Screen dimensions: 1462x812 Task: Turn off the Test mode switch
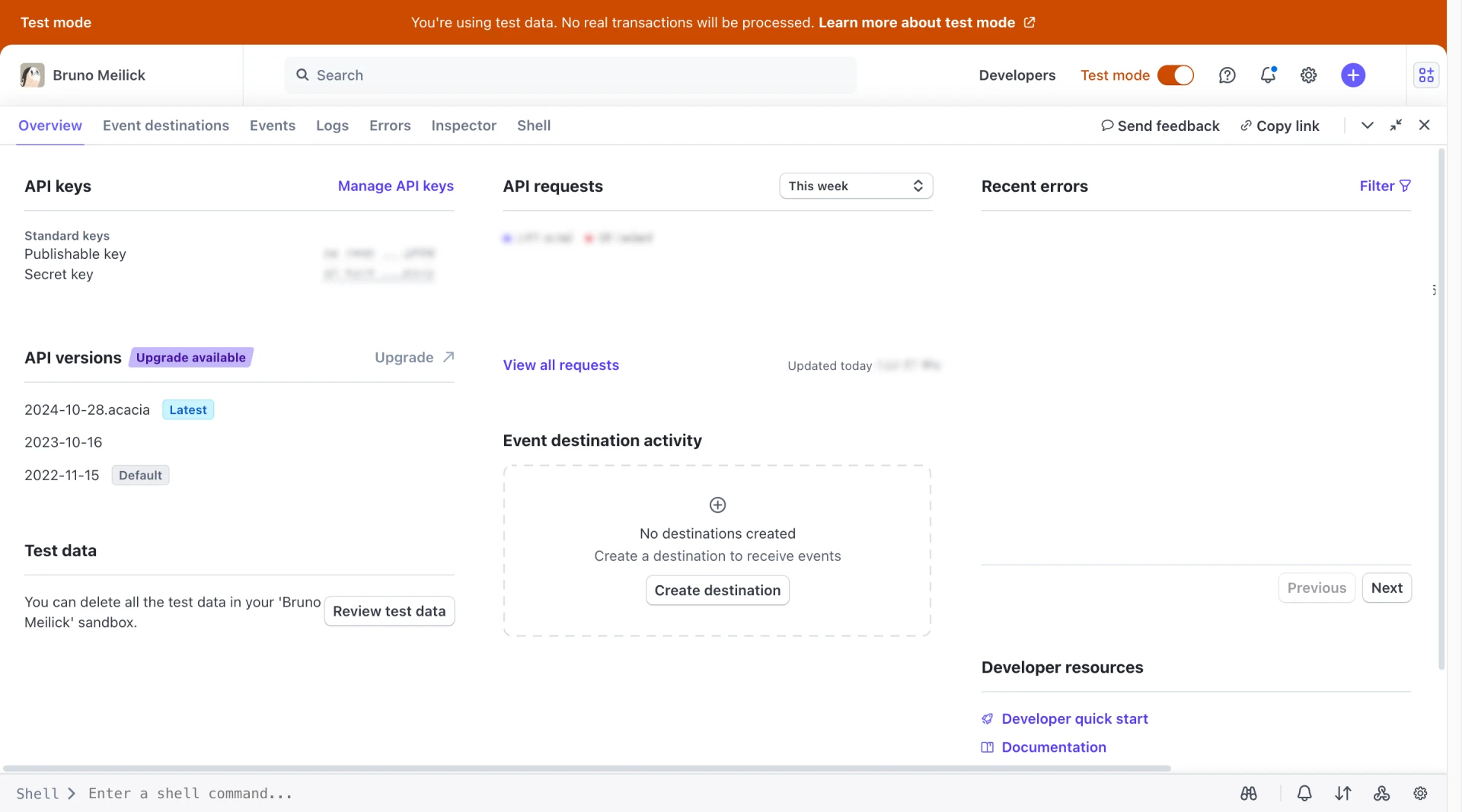(1175, 75)
